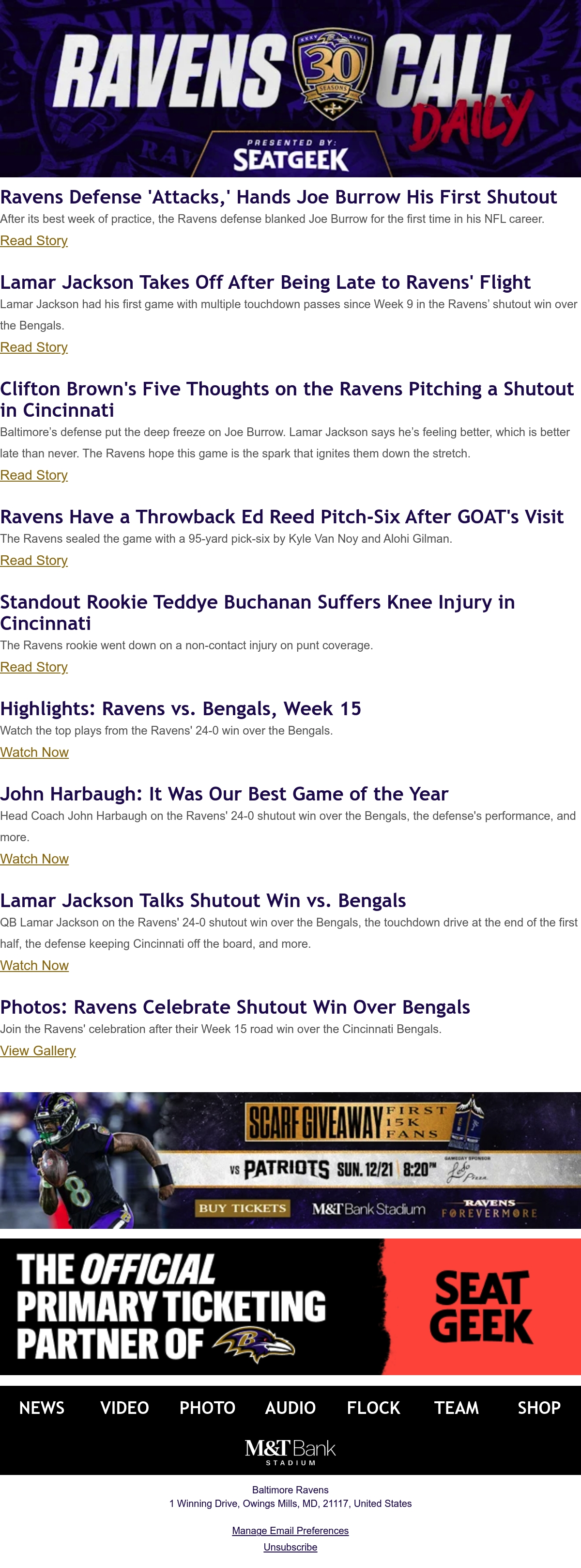This screenshot has width=581, height=1568.
Task: Open the Scarf Giveaway Patriots game banner
Action: pyautogui.click(x=290, y=1160)
